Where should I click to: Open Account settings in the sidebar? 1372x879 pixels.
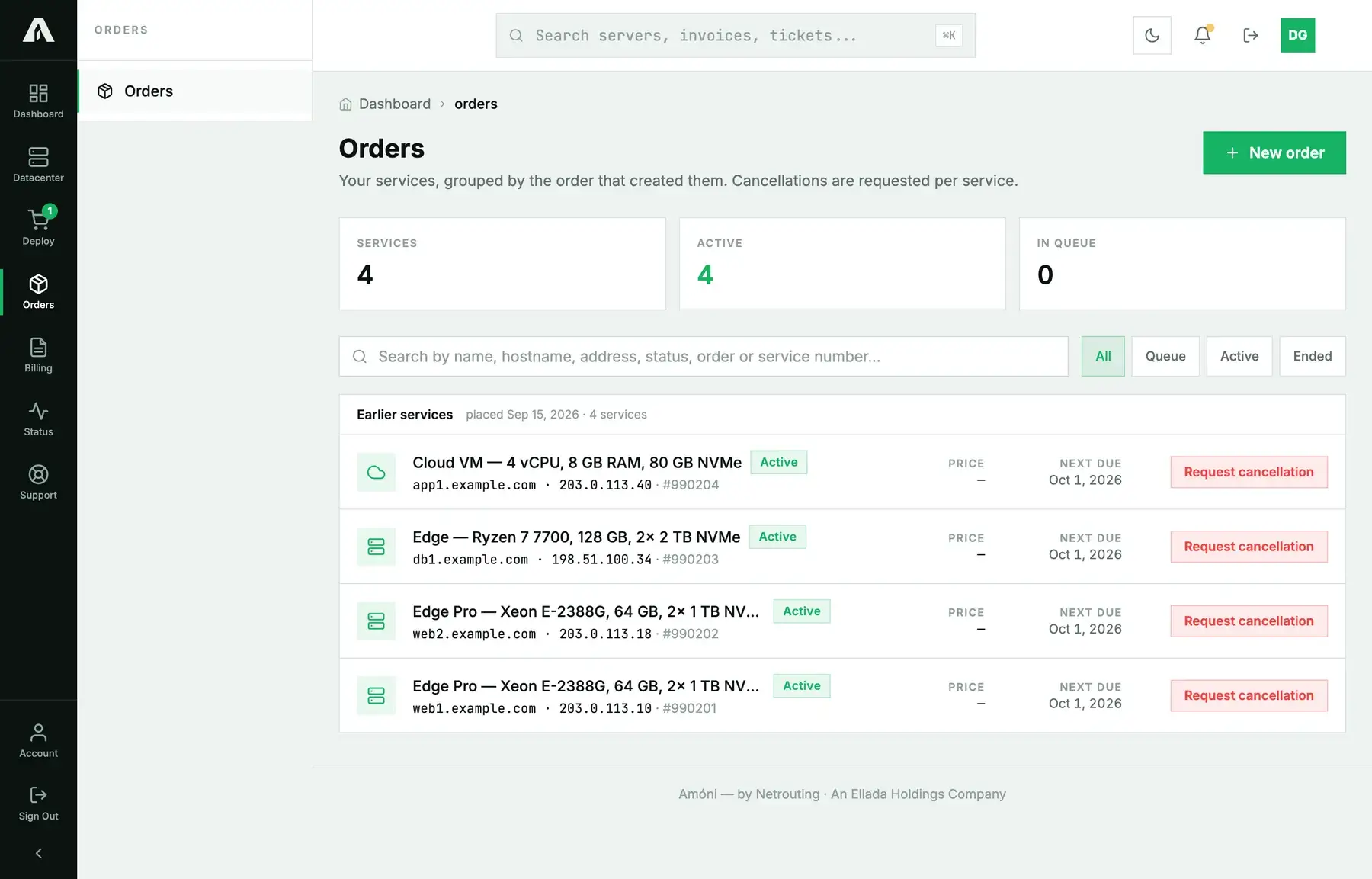[38, 740]
